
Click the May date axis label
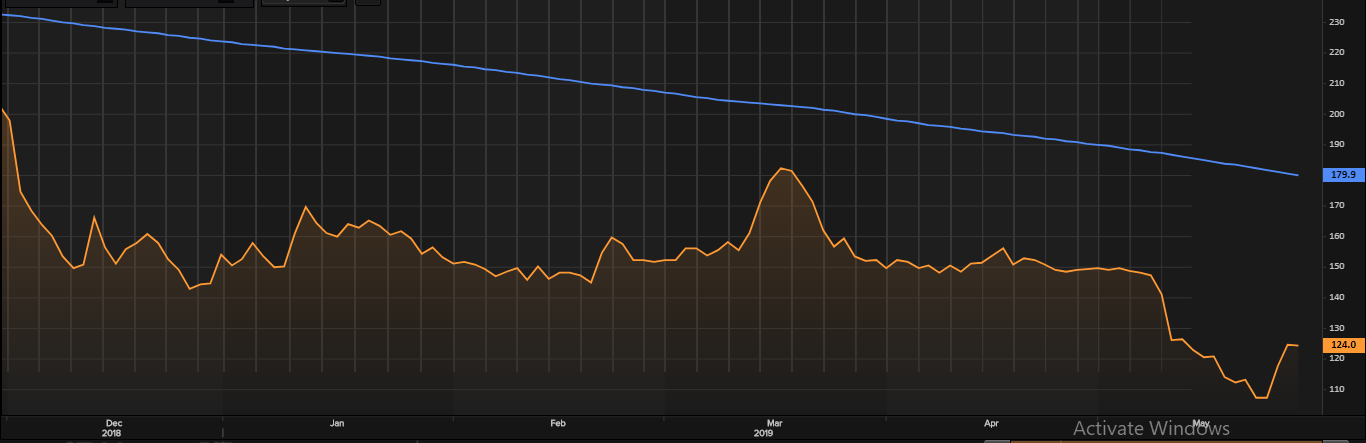pyautogui.click(x=1201, y=424)
